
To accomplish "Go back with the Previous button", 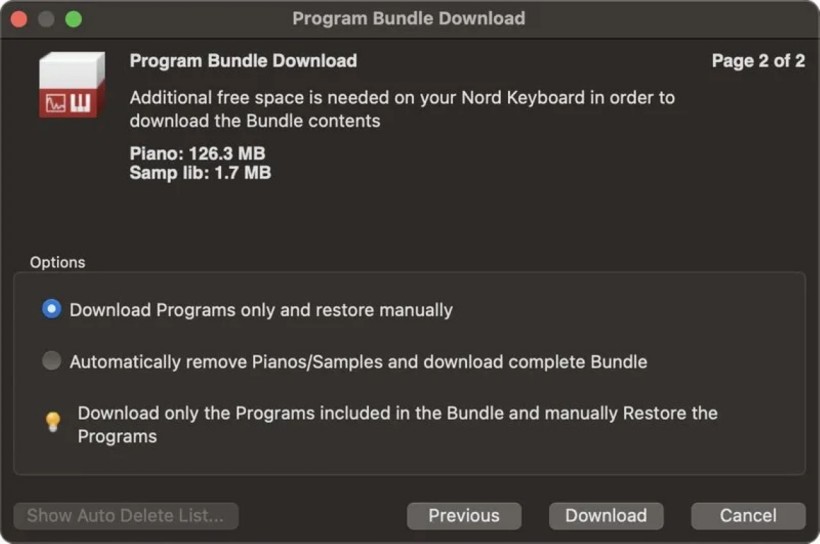I will [x=464, y=516].
